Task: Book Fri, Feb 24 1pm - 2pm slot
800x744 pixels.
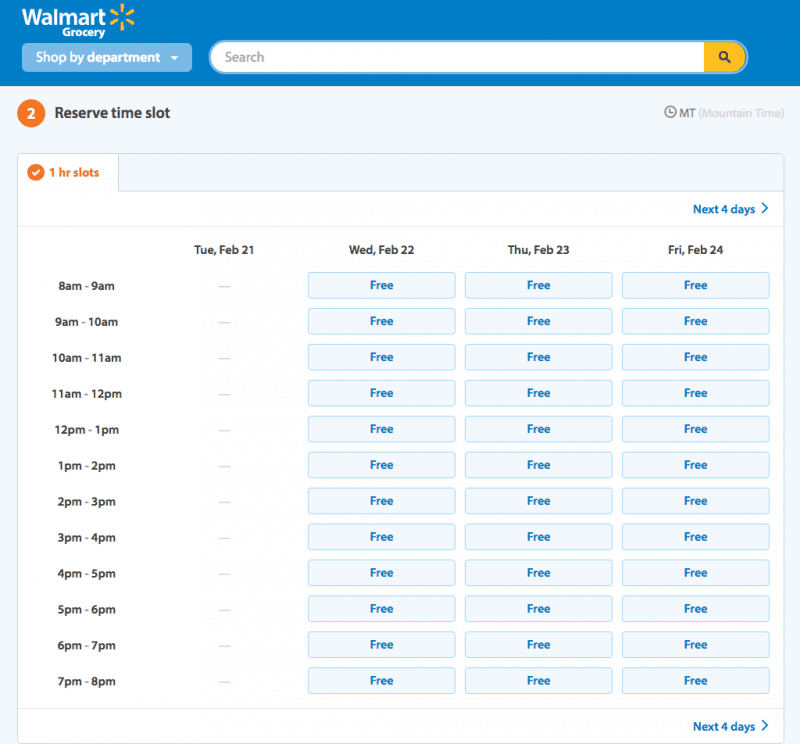Action: 696,465
